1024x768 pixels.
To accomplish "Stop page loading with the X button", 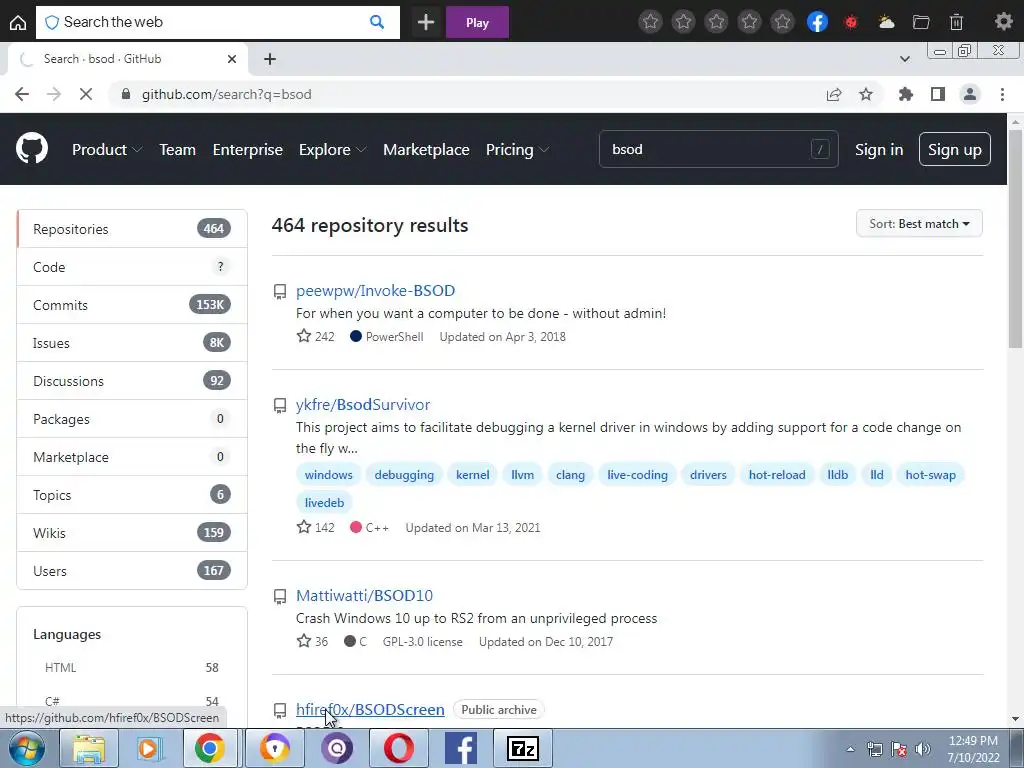I will [x=86, y=94].
